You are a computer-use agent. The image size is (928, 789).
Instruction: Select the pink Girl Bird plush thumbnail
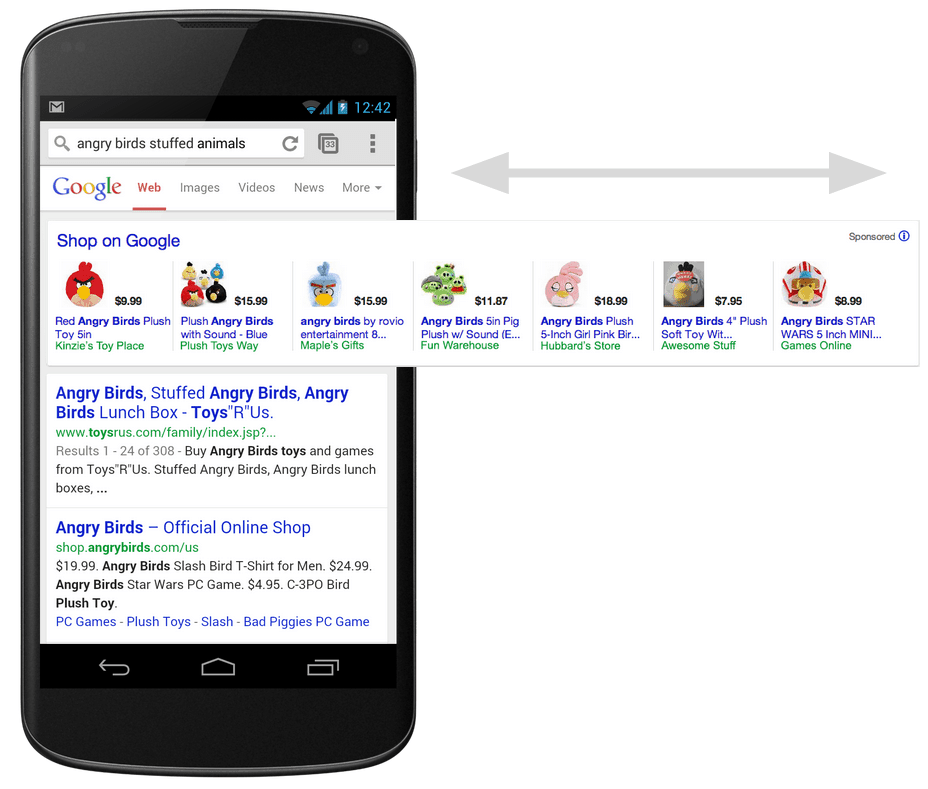564,285
